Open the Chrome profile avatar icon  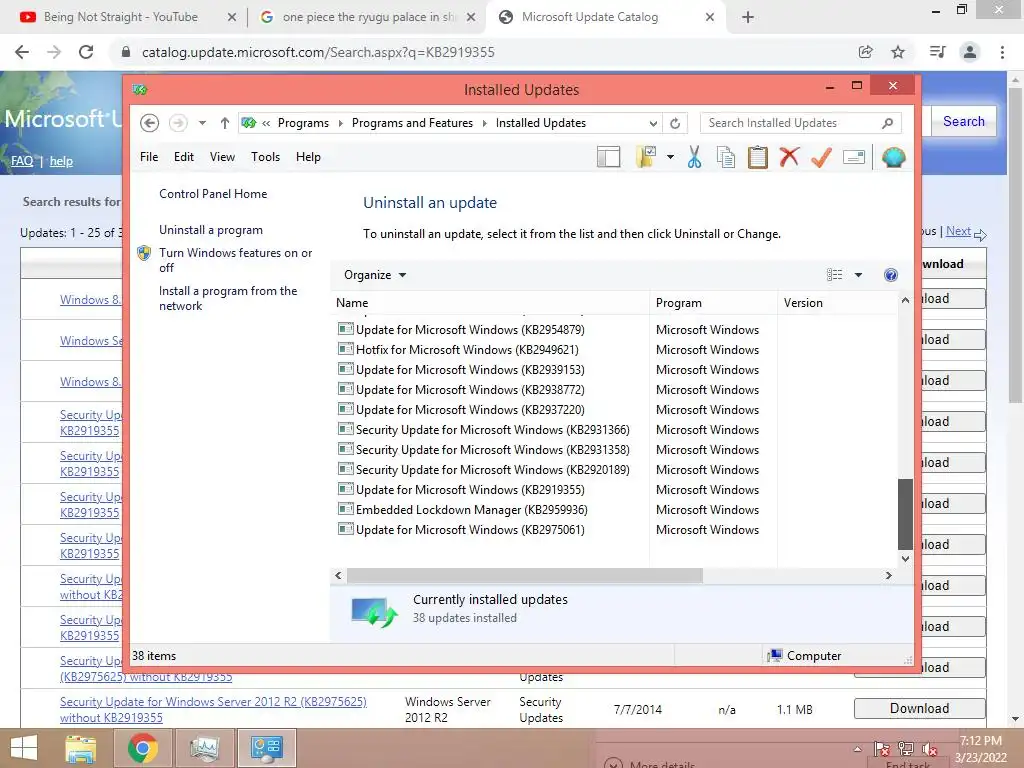tap(970, 52)
